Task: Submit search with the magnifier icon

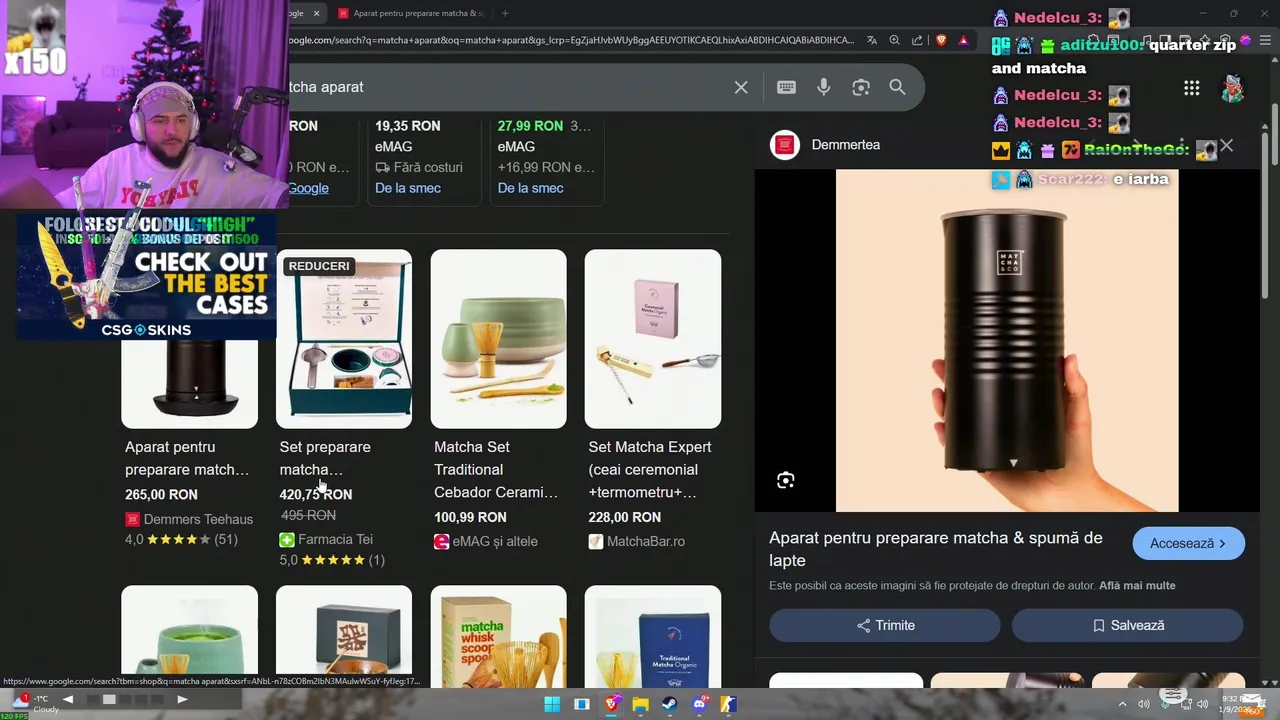Action: [x=897, y=87]
